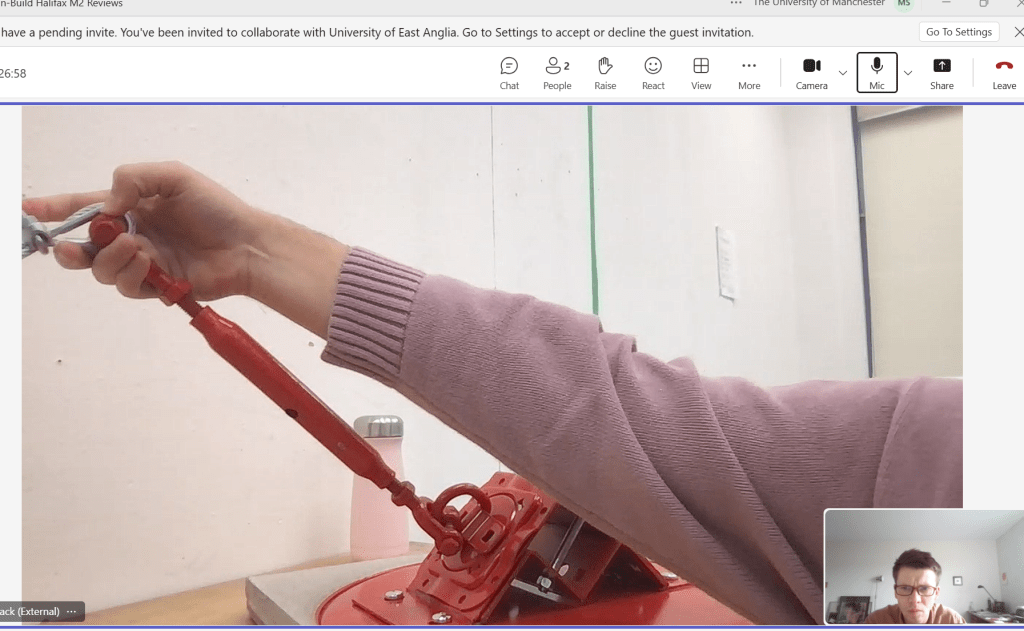This screenshot has width=1024, height=631.
Task: Click The University of Manchester organization name
Action: pyautogui.click(x=818, y=4)
